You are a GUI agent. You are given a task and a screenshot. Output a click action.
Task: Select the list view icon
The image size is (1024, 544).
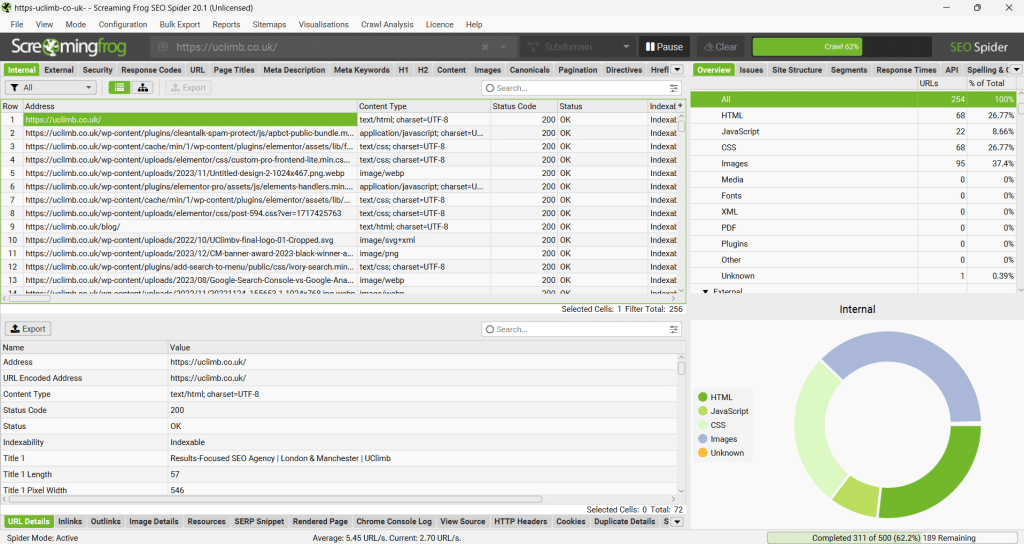tap(119, 88)
